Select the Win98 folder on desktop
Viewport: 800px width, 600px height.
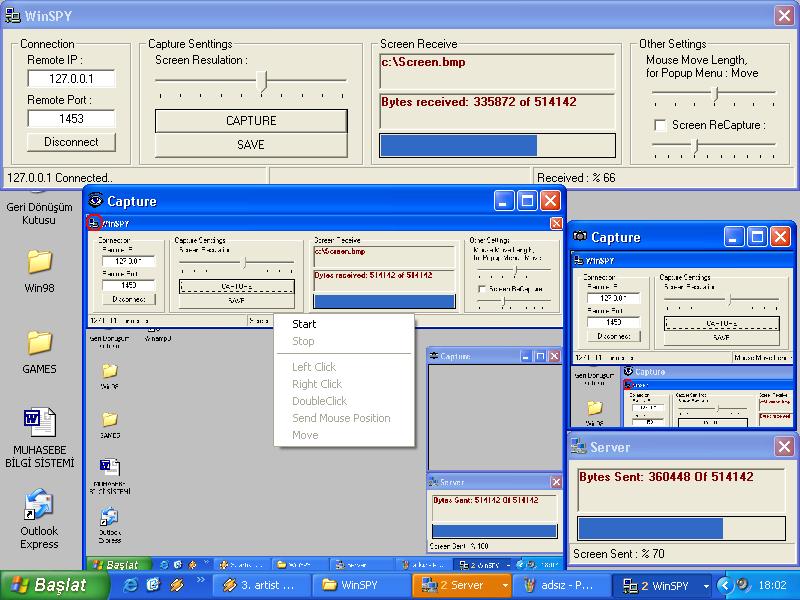[40, 263]
